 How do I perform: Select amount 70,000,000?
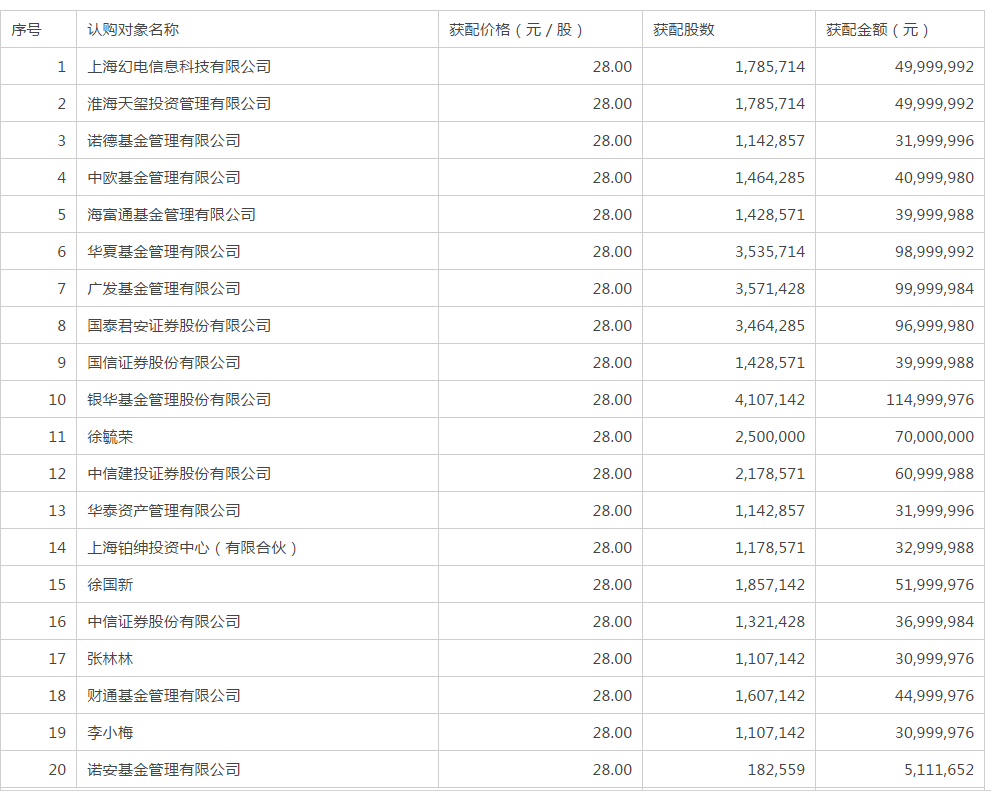[x=934, y=437]
